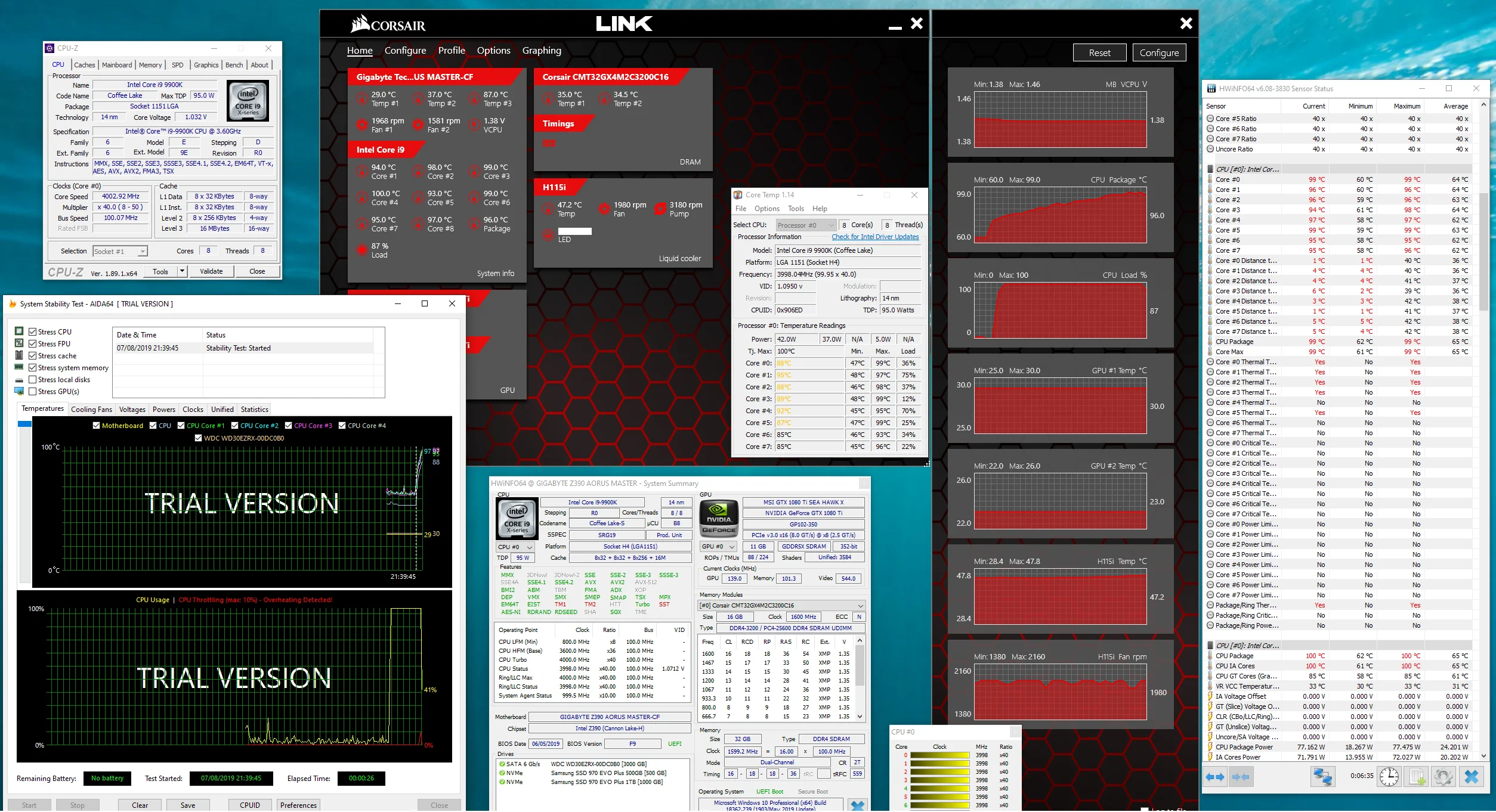Click the blue X icon in HWiNFO sensor toolbar
1496x812 pixels.
point(1471,777)
